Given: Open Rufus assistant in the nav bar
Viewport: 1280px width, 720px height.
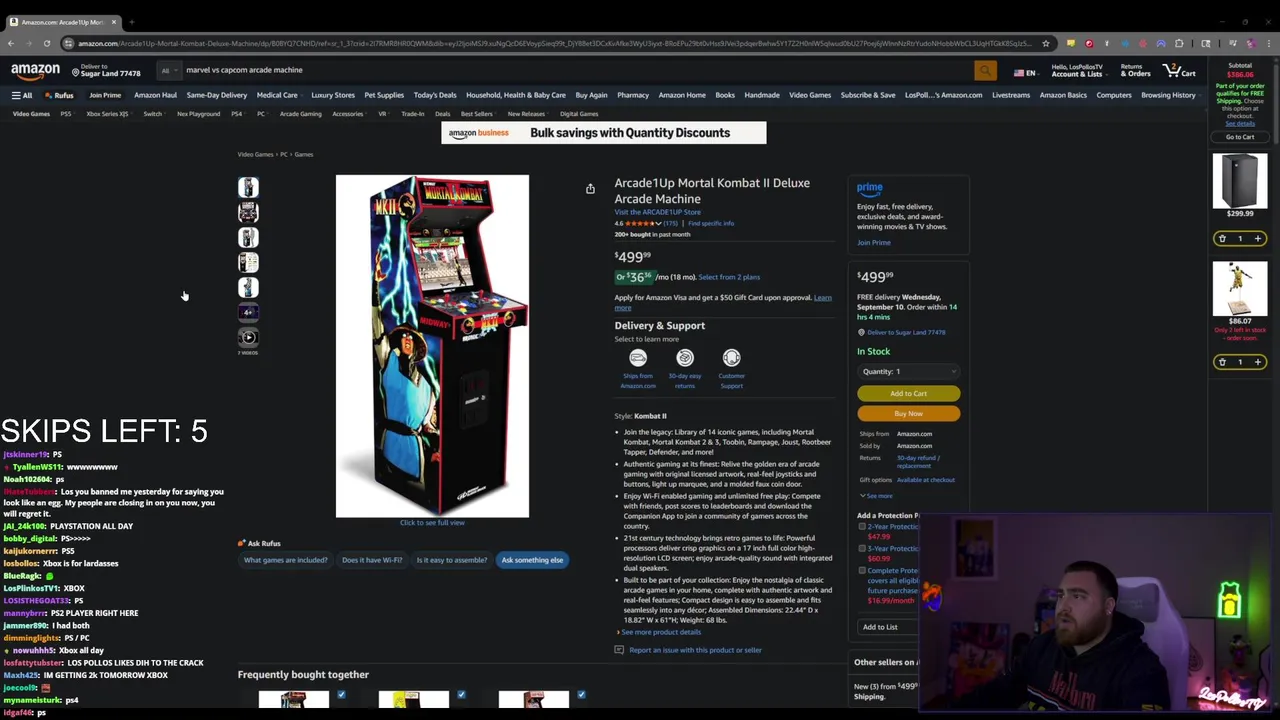Looking at the screenshot, I should coord(59,95).
